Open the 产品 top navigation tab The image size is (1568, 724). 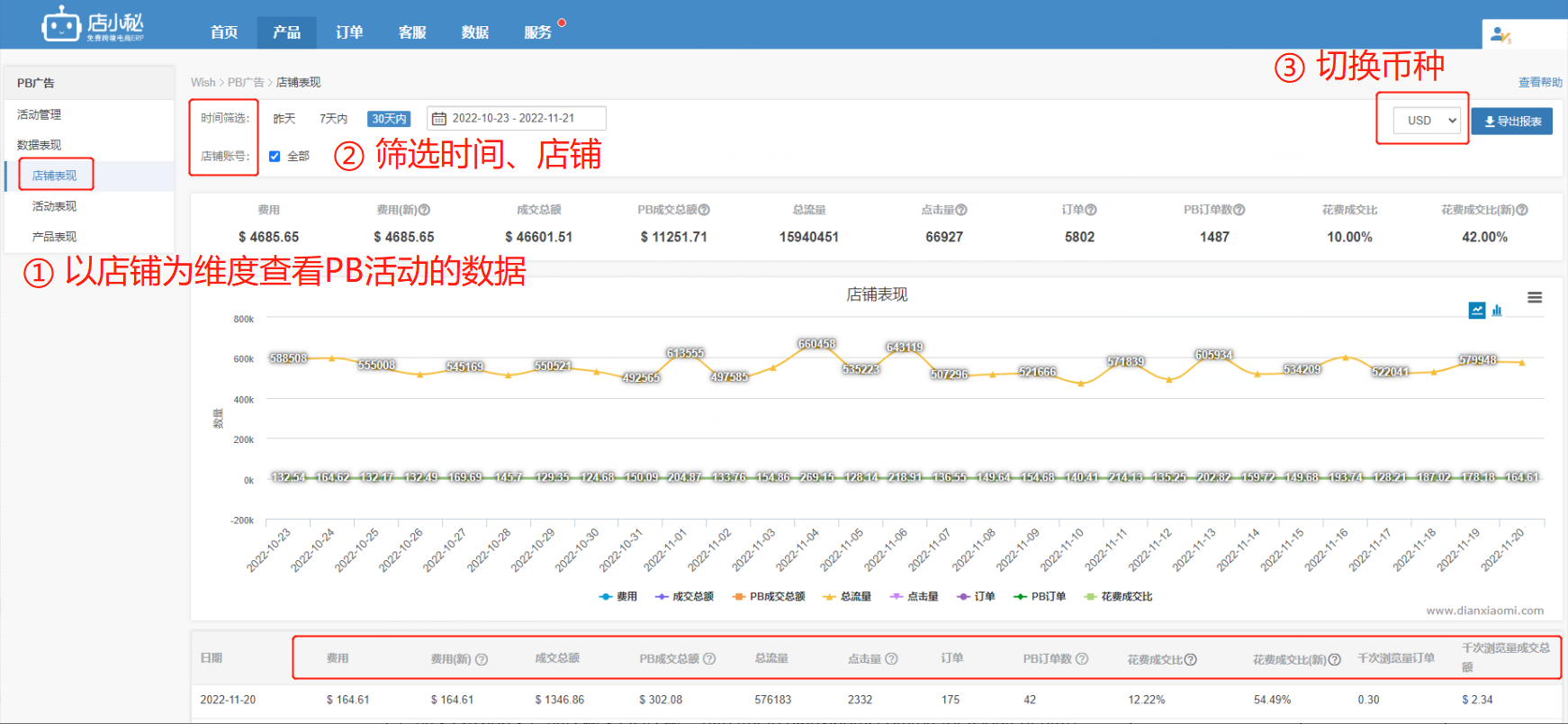tap(286, 32)
